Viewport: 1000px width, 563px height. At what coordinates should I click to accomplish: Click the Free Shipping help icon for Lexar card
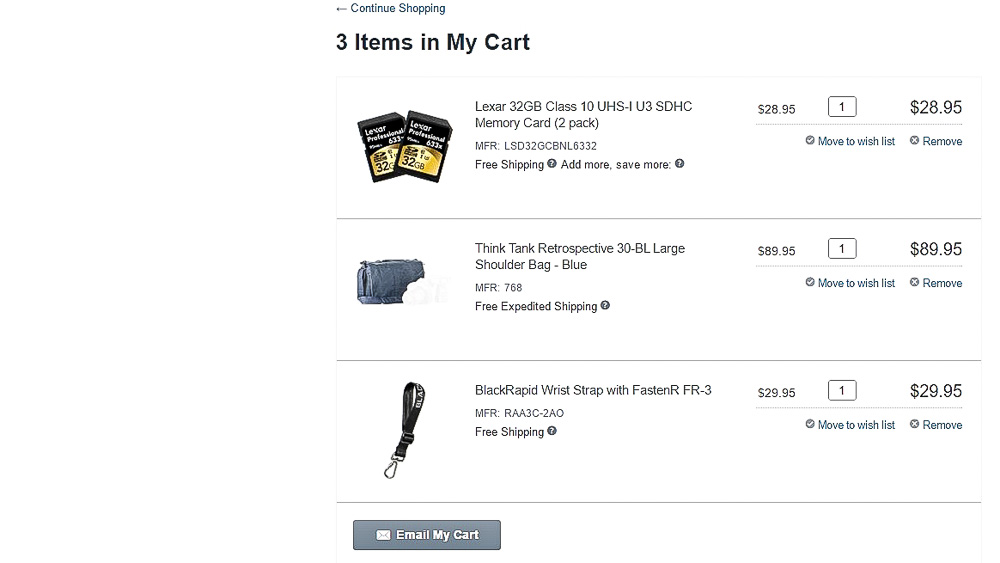[552, 164]
